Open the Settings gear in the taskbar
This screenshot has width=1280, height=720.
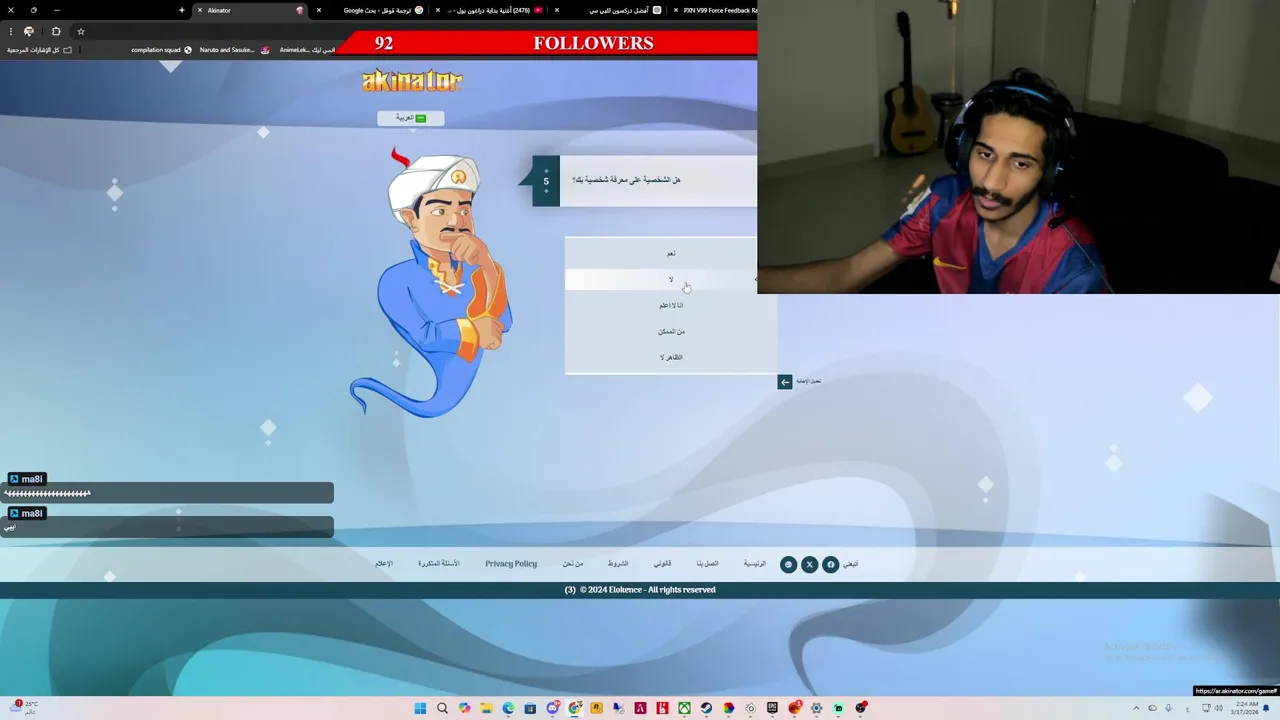[816, 708]
